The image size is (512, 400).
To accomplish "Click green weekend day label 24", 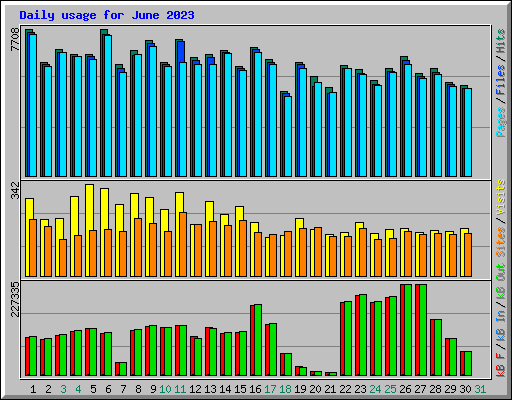I will pyautogui.click(x=375, y=389).
